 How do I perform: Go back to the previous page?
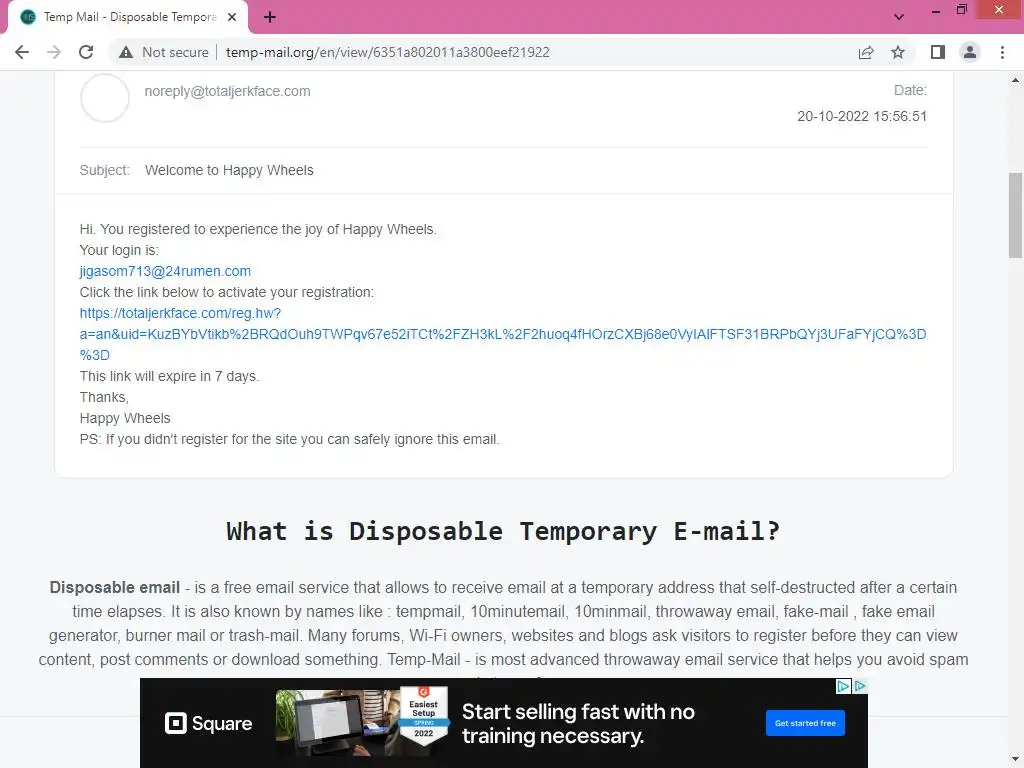[x=22, y=52]
